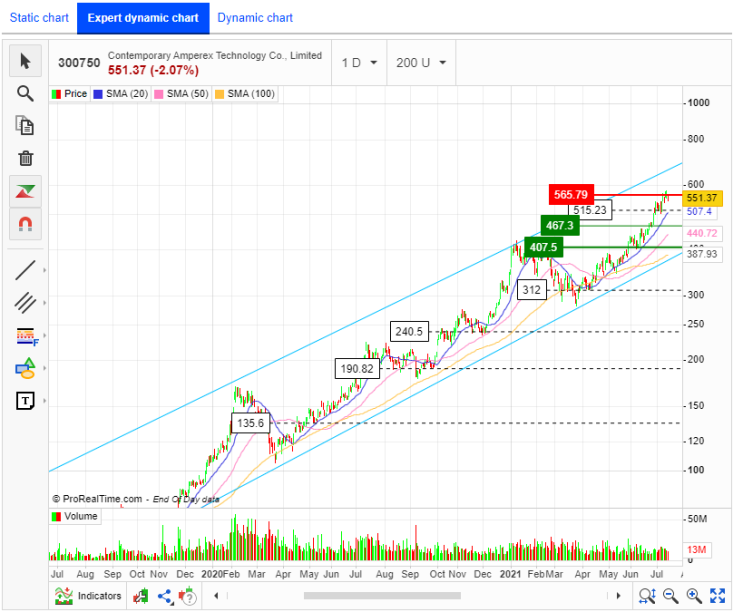743x612 pixels.
Task: Click the 300750 ticker symbol
Action: click(79, 63)
